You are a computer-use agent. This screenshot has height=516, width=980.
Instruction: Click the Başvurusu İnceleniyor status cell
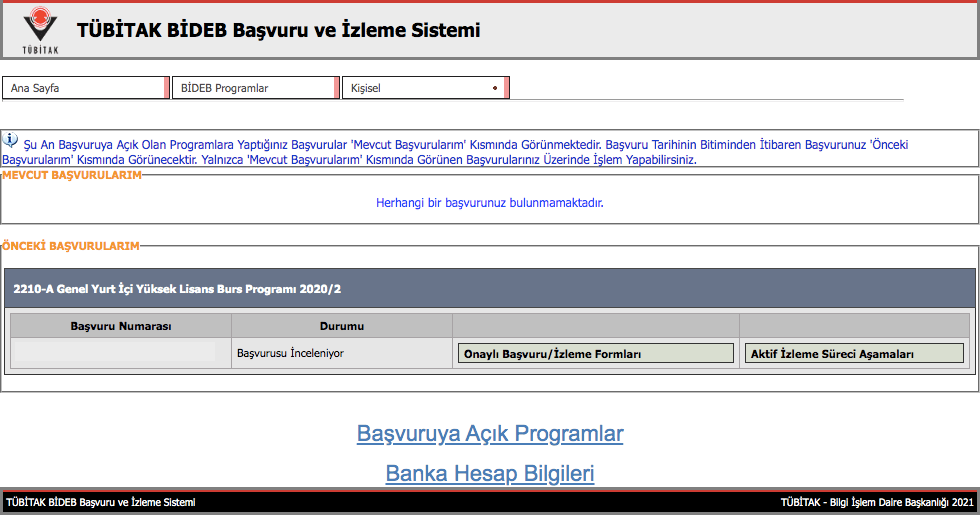pyautogui.click(x=290, y=353)
